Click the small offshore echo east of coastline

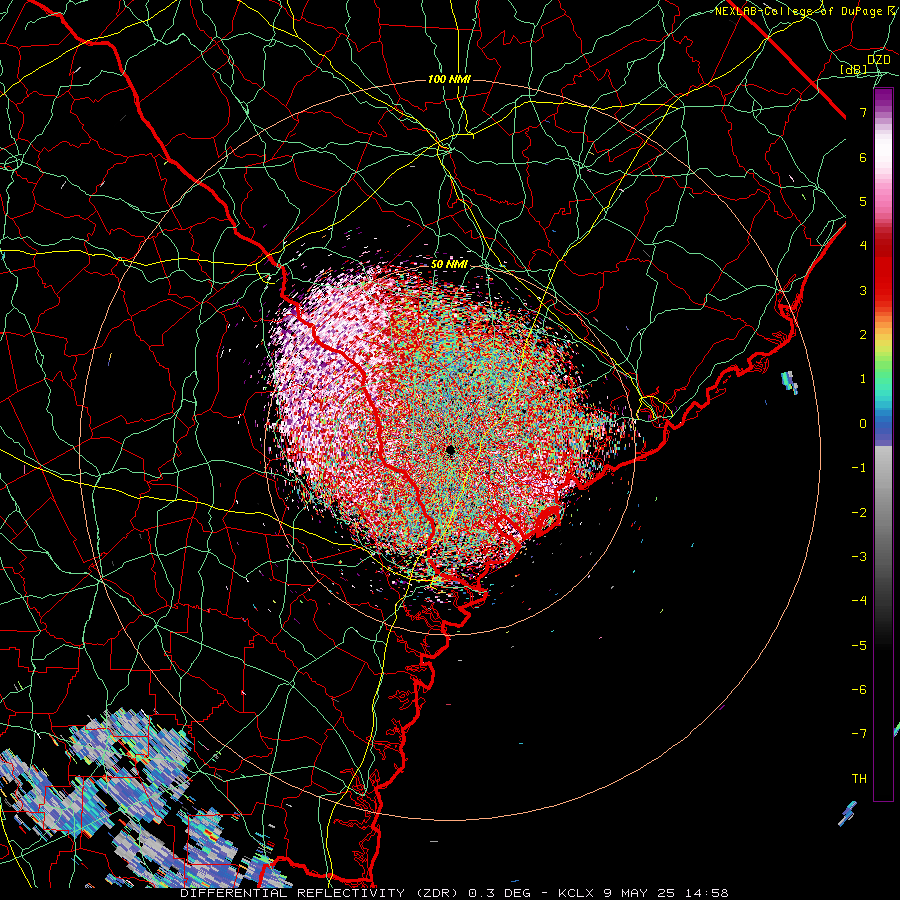click(790, 382)
